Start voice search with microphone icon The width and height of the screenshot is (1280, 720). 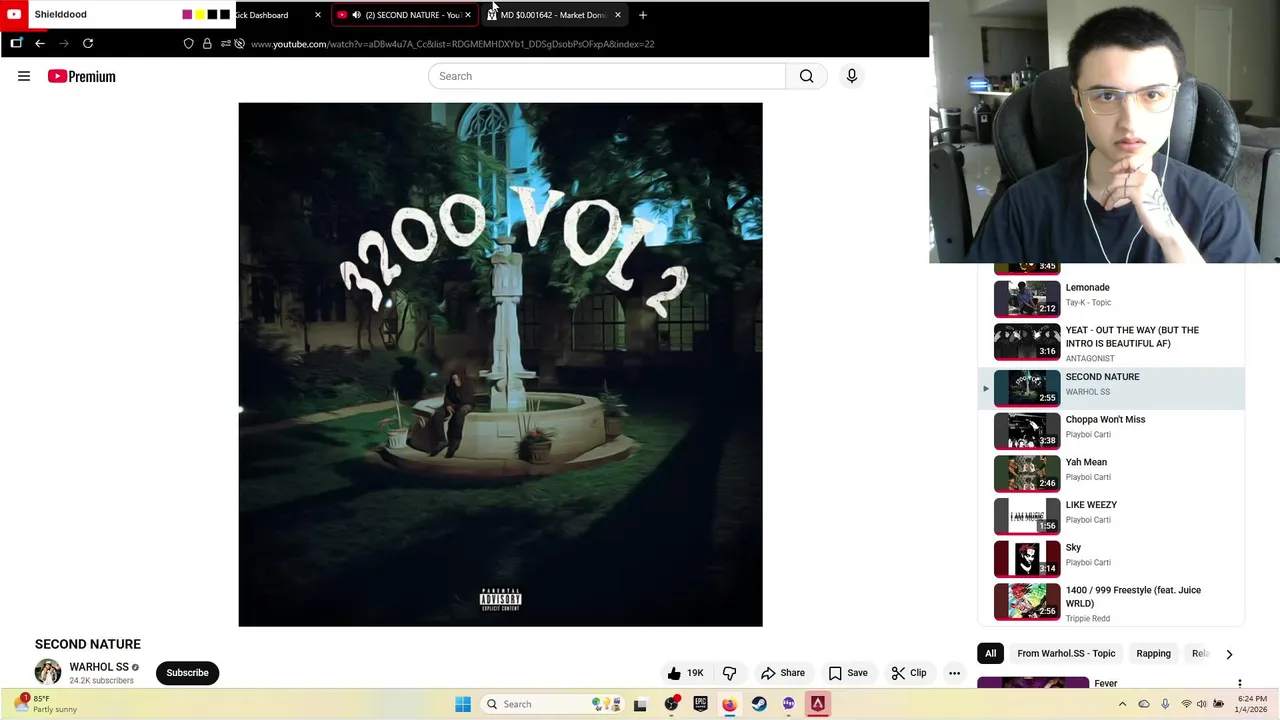click(x=852, y=76)
